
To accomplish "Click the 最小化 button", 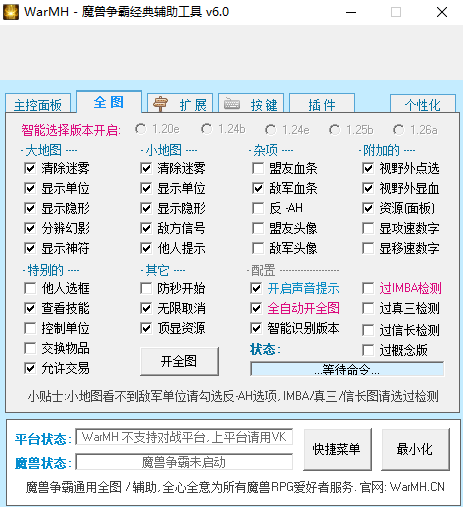I will [415, 449].
